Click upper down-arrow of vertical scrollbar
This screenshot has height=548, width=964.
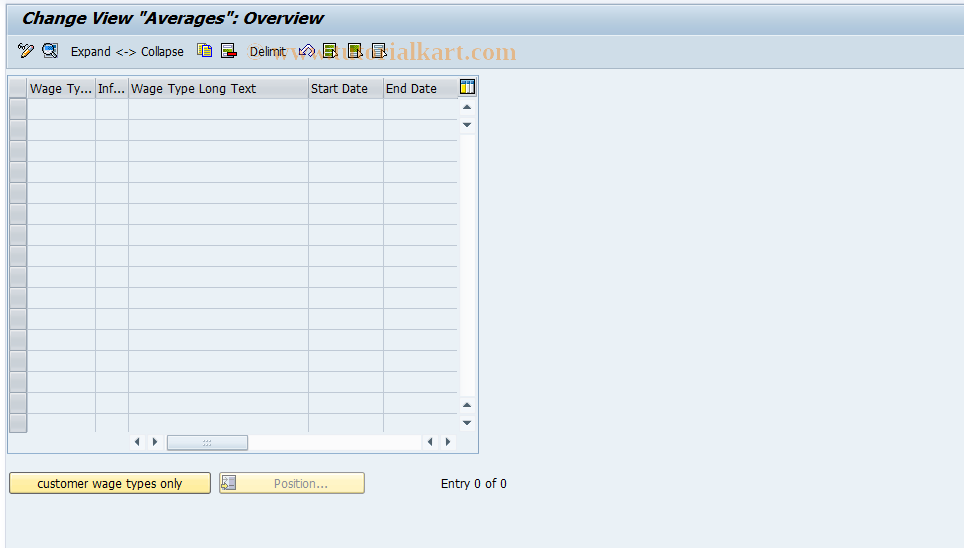pyautogui.click(x=467, y=125)
